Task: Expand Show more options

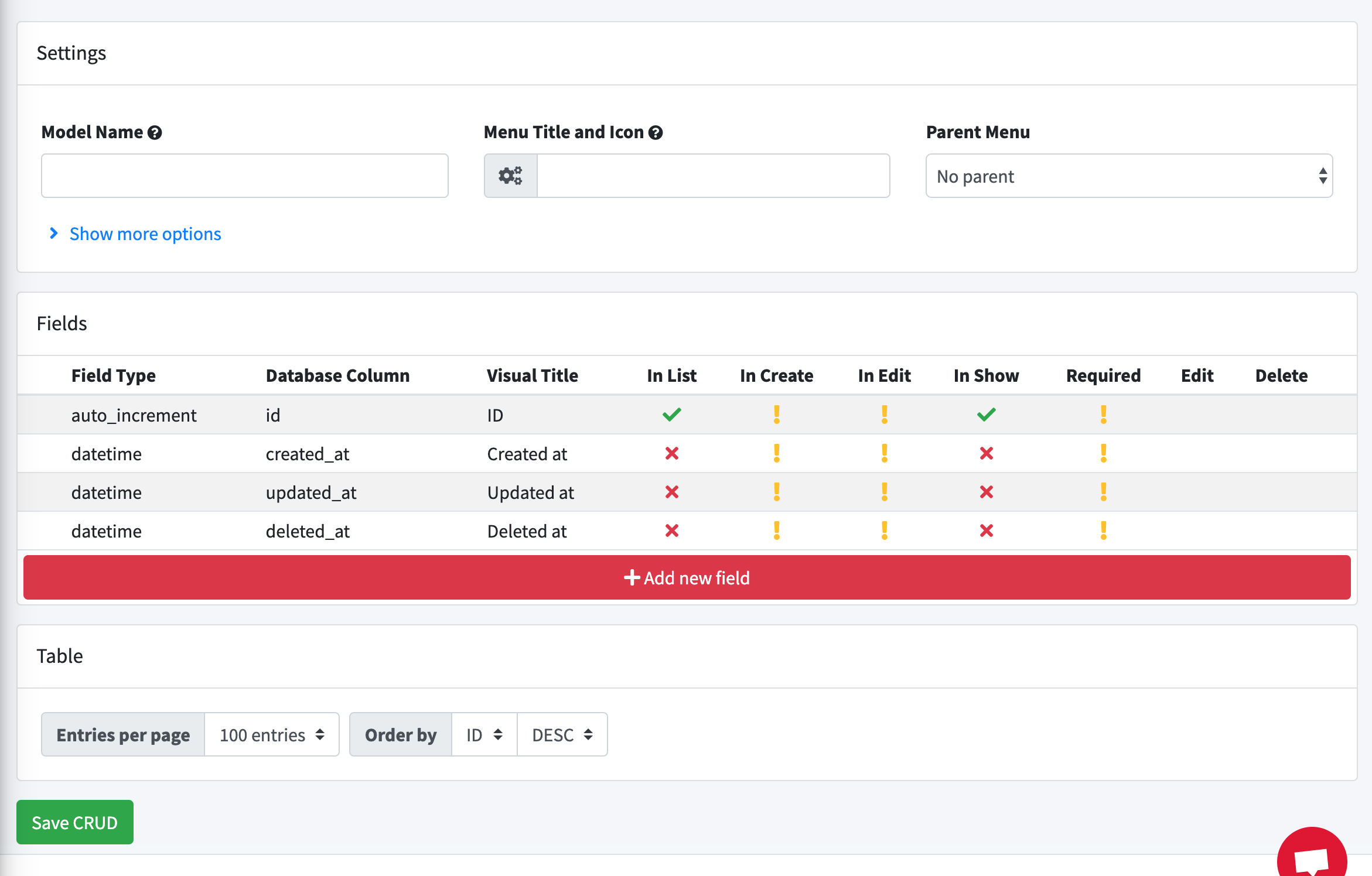Action: pyautogui.click(x=144, y=234)
